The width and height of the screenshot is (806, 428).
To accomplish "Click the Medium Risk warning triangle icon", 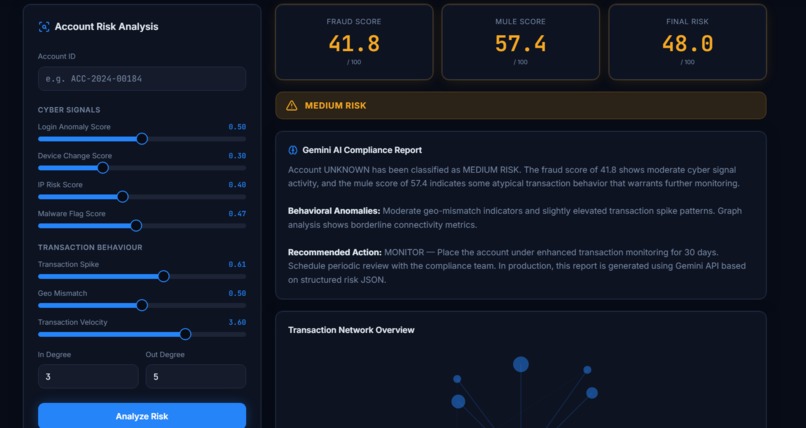I will point(291,106).
